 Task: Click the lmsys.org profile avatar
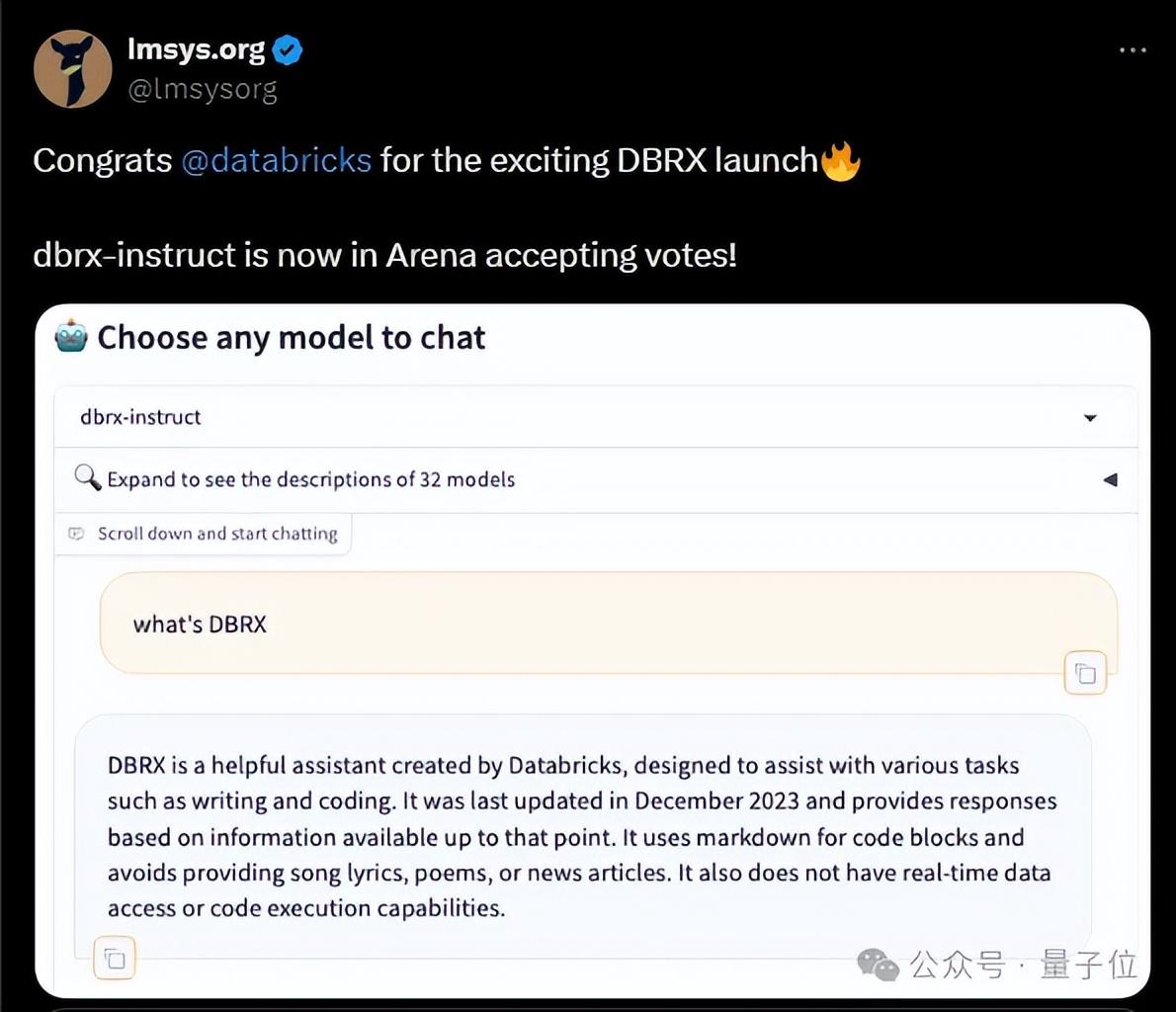(72, 69)
